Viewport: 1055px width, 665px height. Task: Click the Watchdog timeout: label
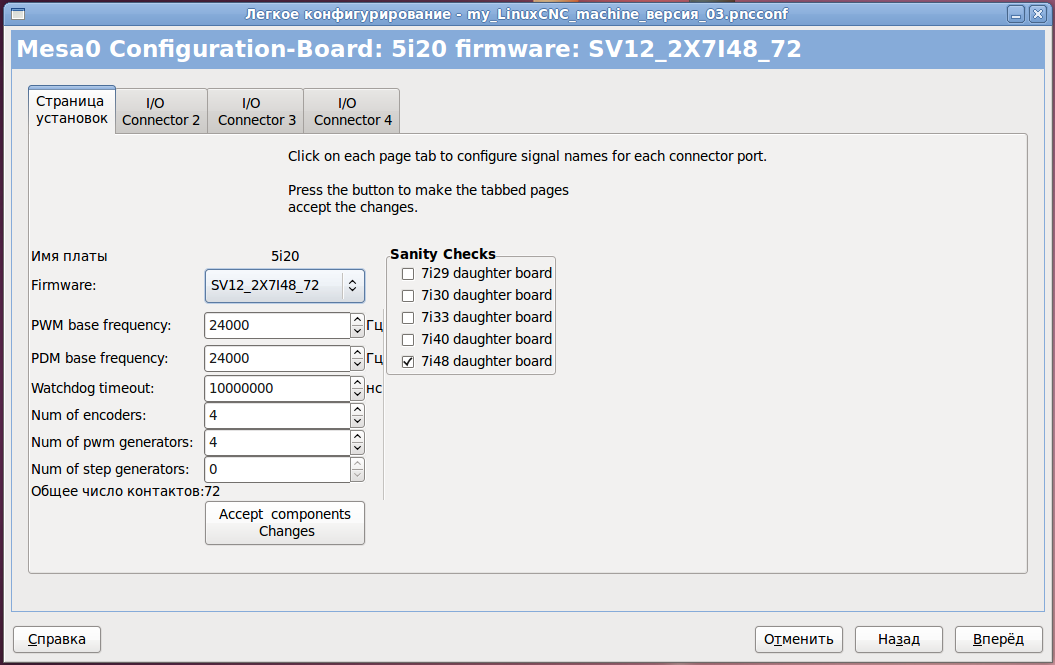(92, 388)
